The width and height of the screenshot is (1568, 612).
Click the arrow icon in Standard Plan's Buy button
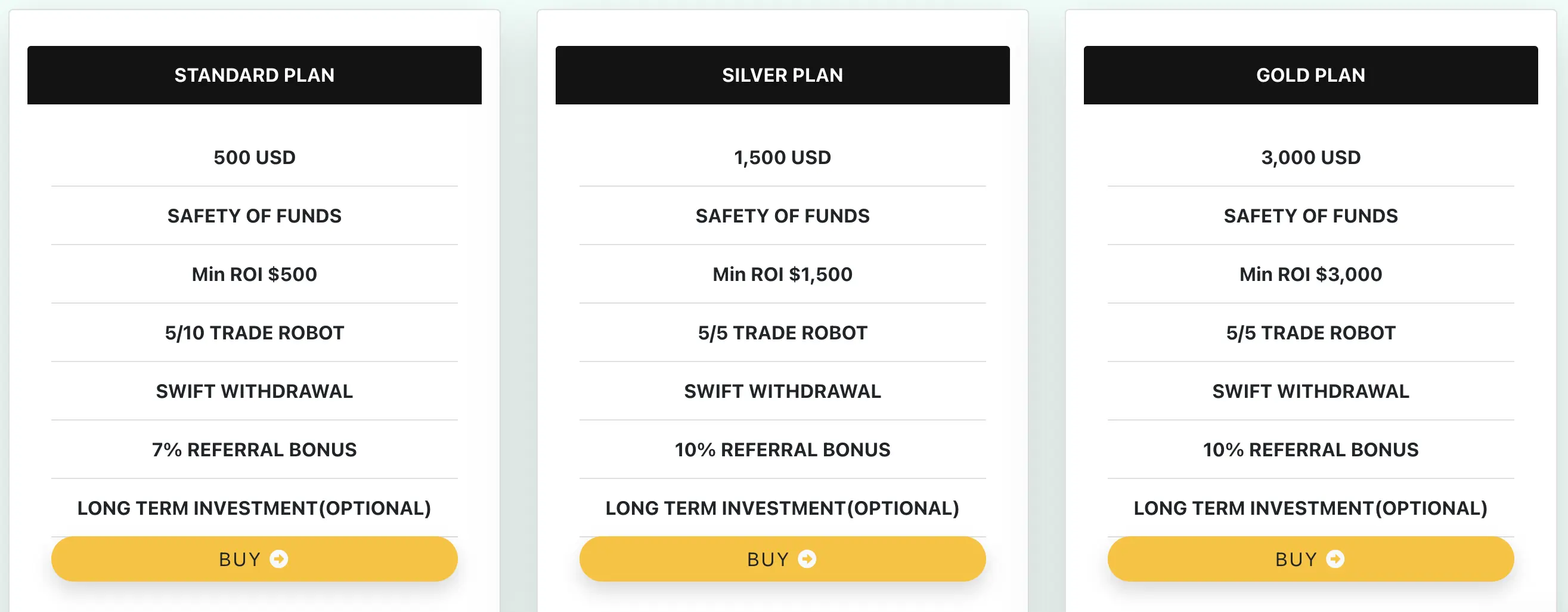click(x=279, y=558)
